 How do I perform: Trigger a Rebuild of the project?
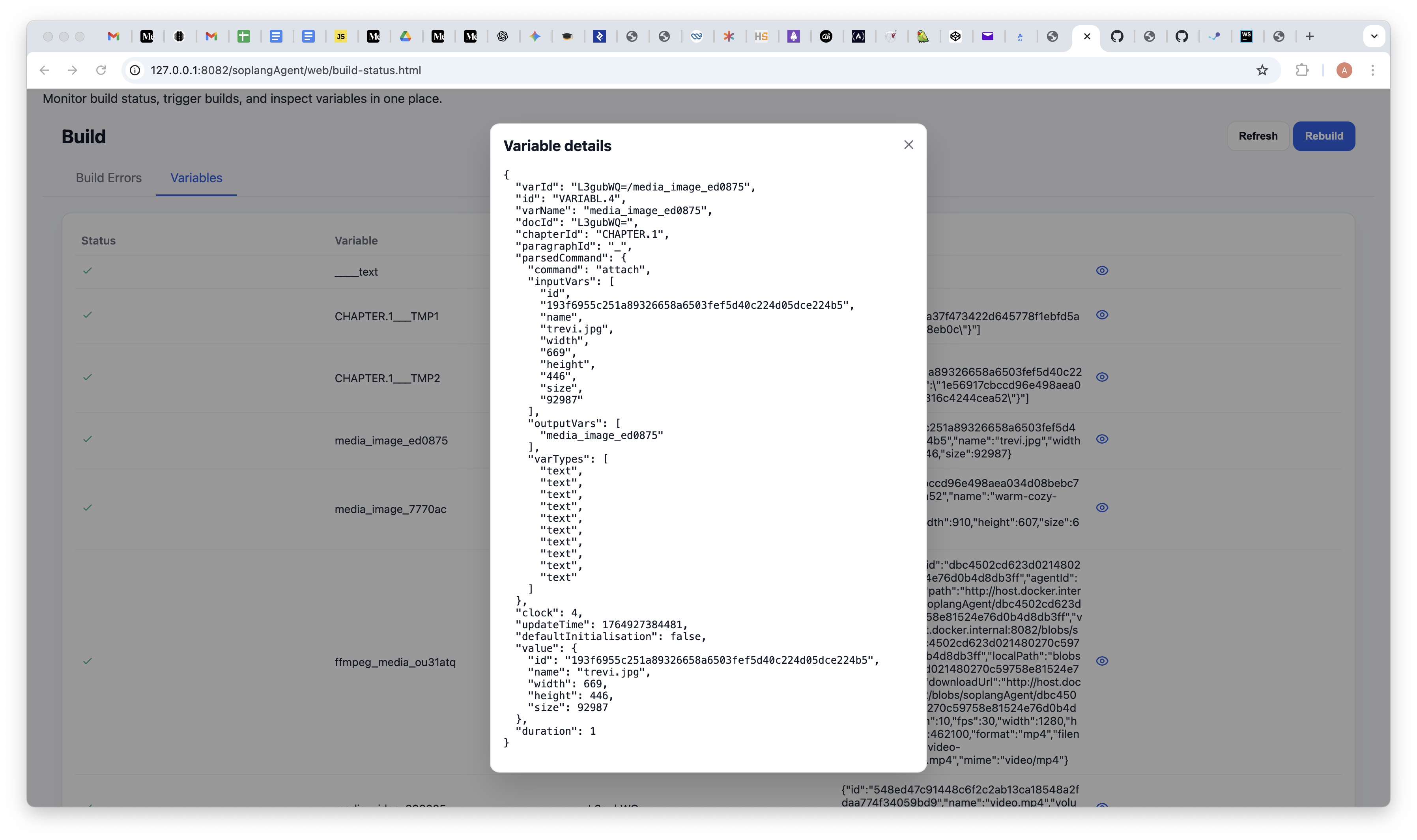pyautogui.click(x=1323, y=136)
